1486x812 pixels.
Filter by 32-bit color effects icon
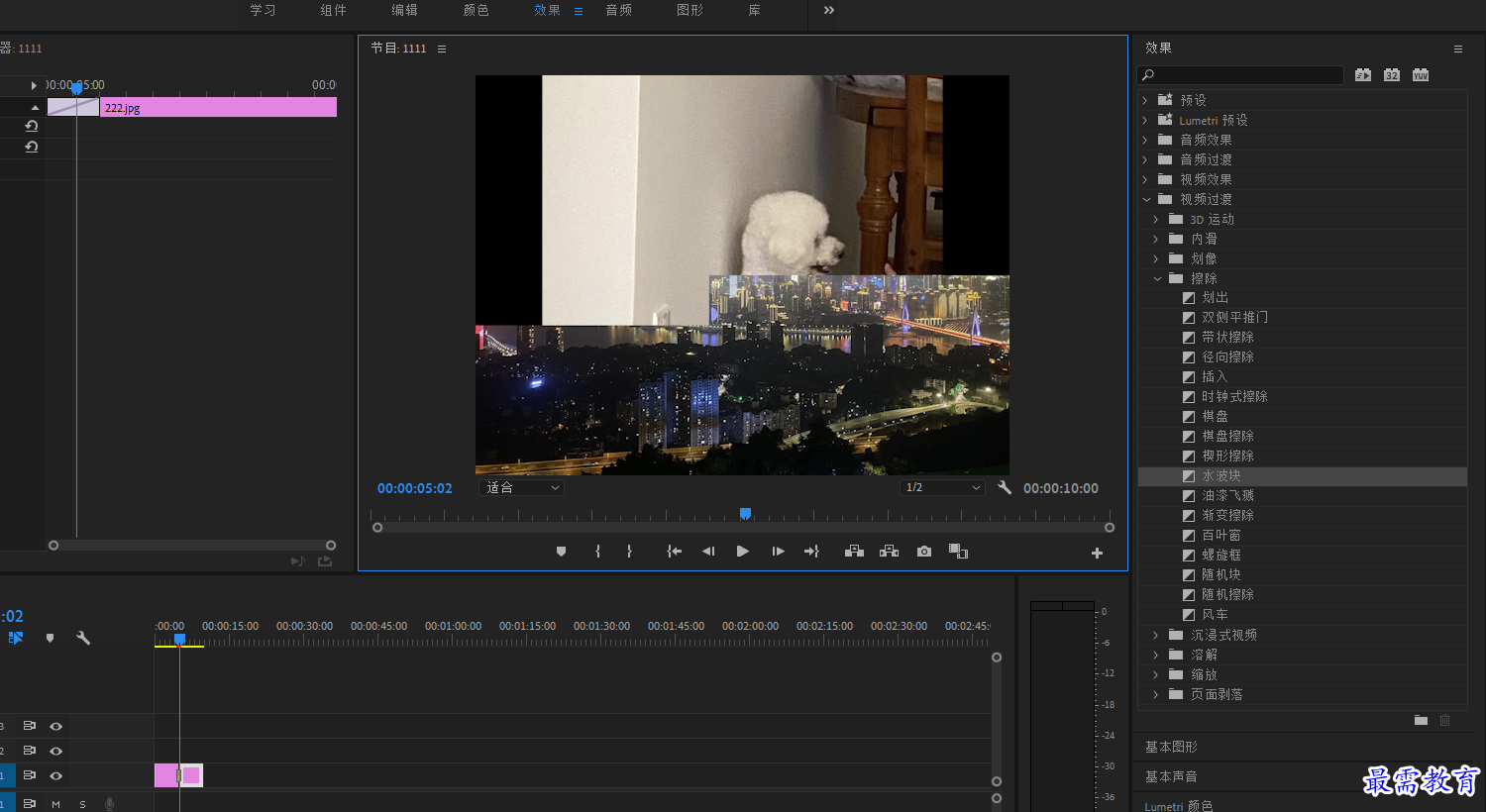pos(1392,75)
